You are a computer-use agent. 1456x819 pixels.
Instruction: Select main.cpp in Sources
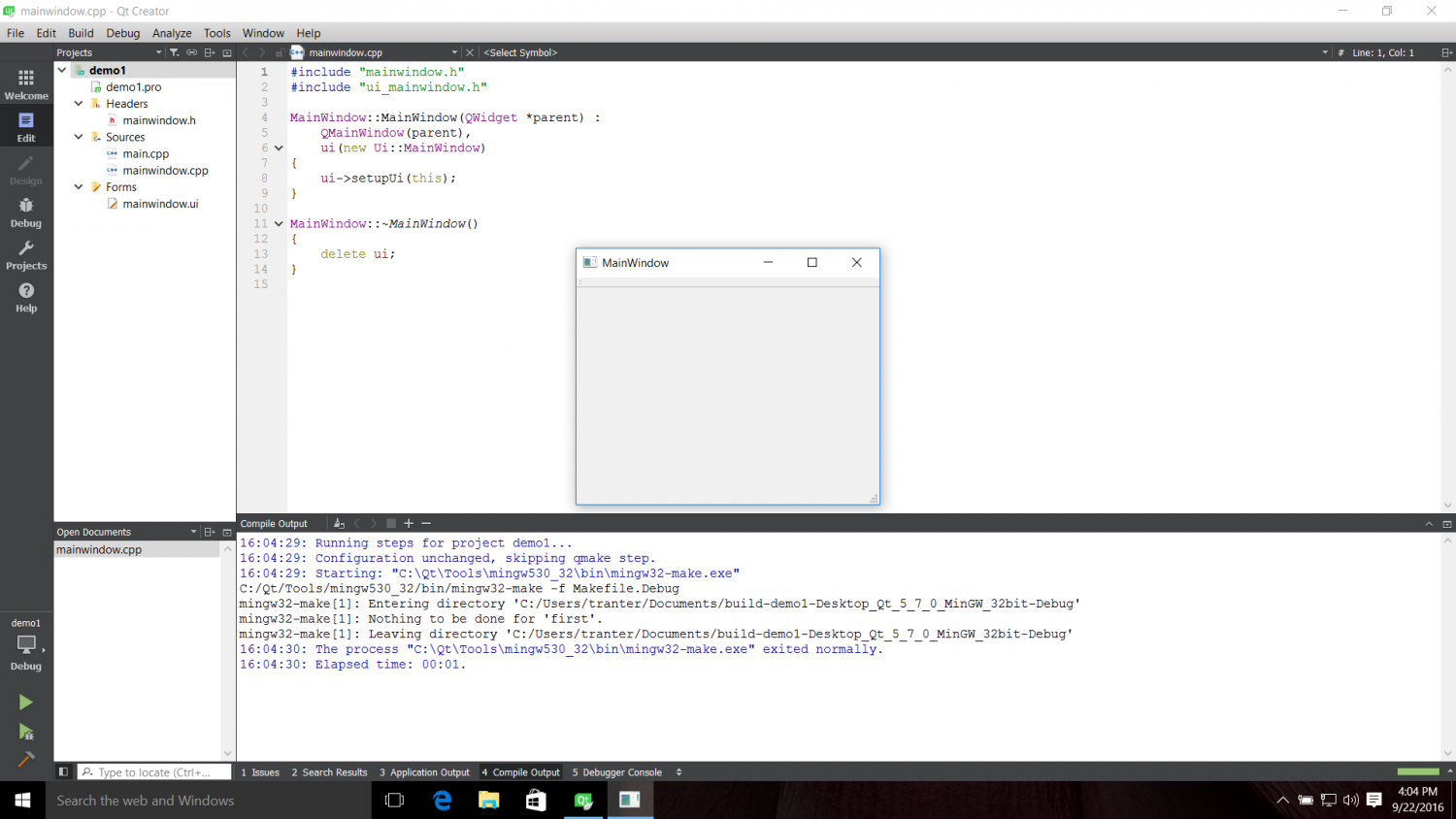tap(146, 153)
